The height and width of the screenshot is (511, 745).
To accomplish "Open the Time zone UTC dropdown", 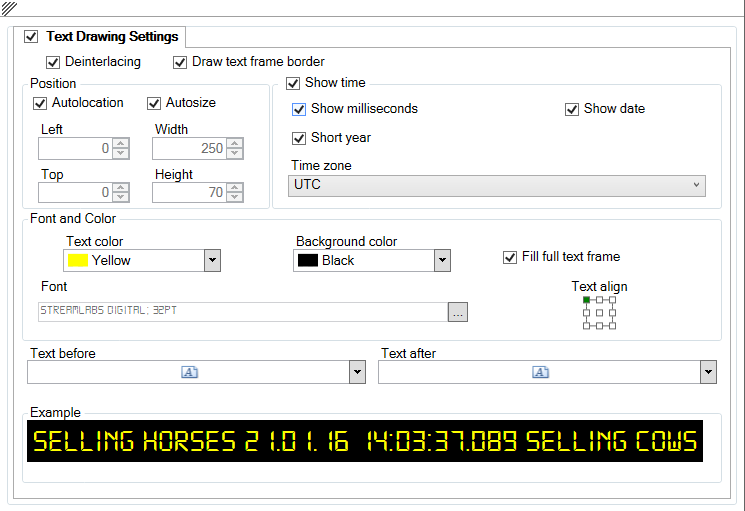I will click(497, 185).
